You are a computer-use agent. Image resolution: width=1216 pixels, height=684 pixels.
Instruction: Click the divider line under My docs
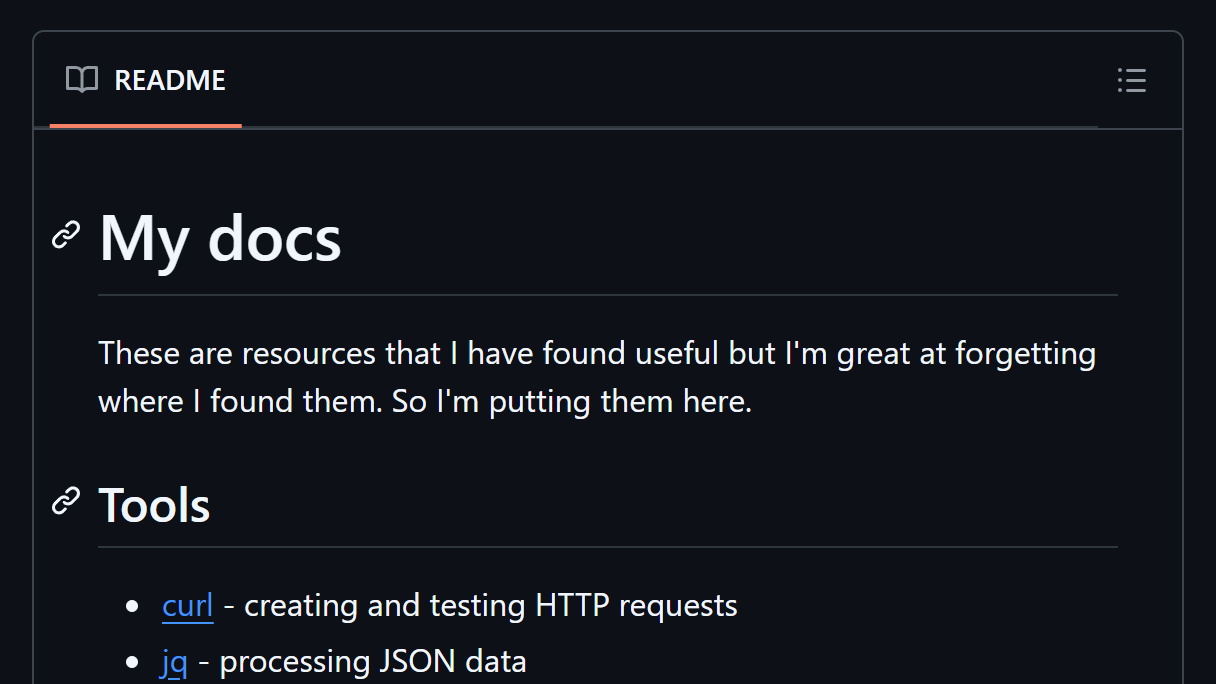point(608,295)
